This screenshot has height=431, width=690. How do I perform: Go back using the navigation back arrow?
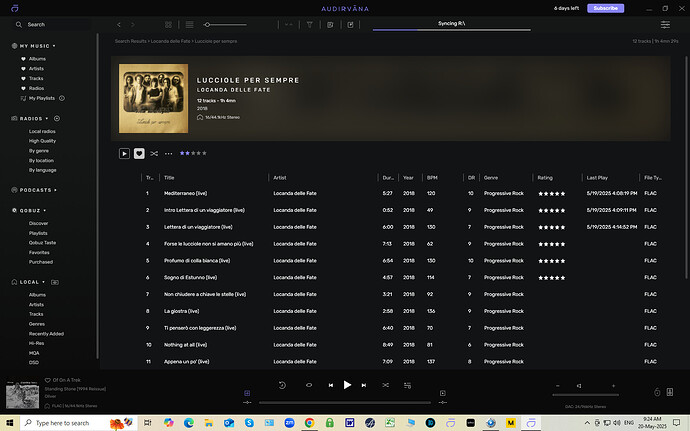point(119,25)
